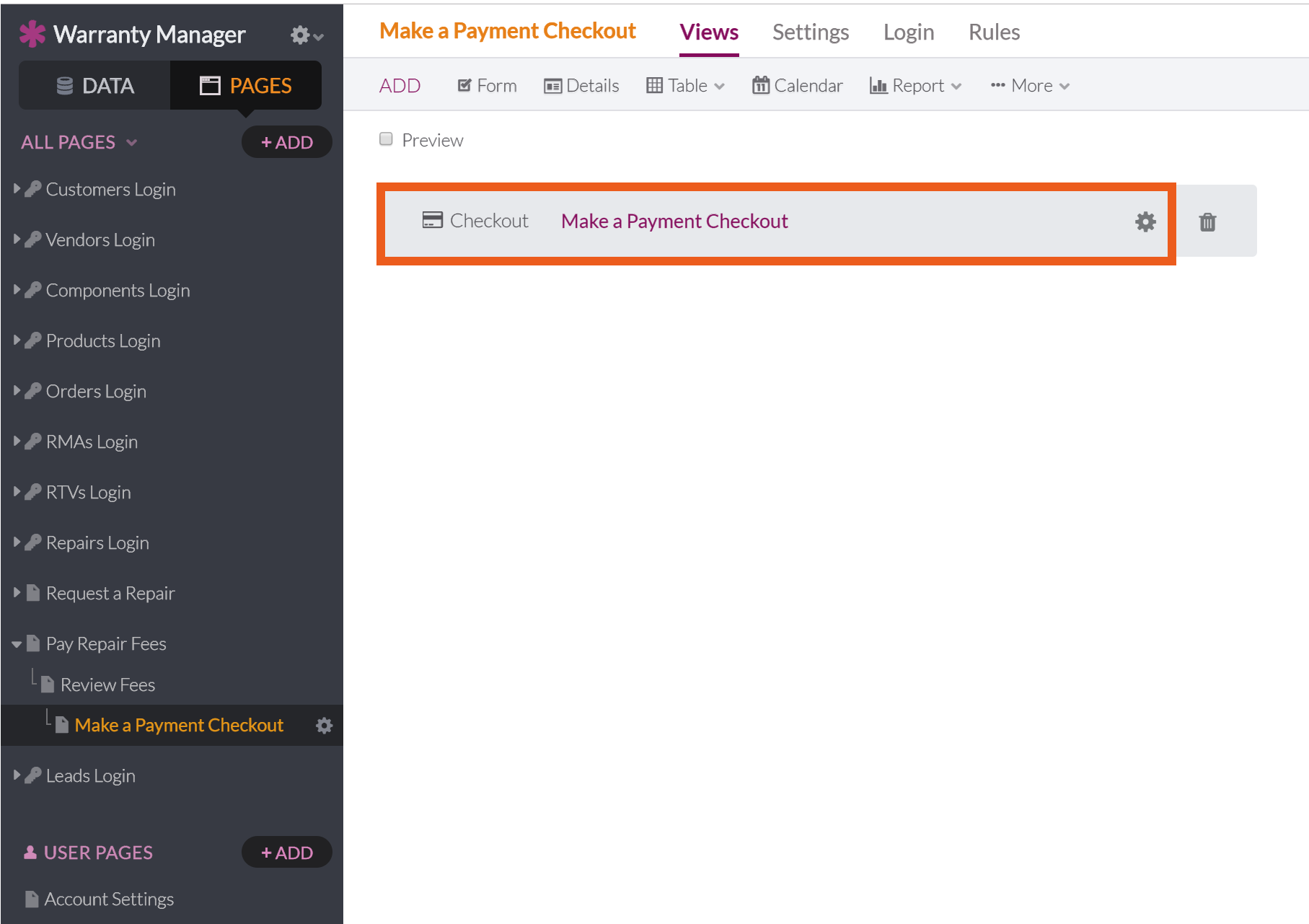The image size is (1309, 924).
Task: Open the Leads Login page
Action: click(90, 775)
